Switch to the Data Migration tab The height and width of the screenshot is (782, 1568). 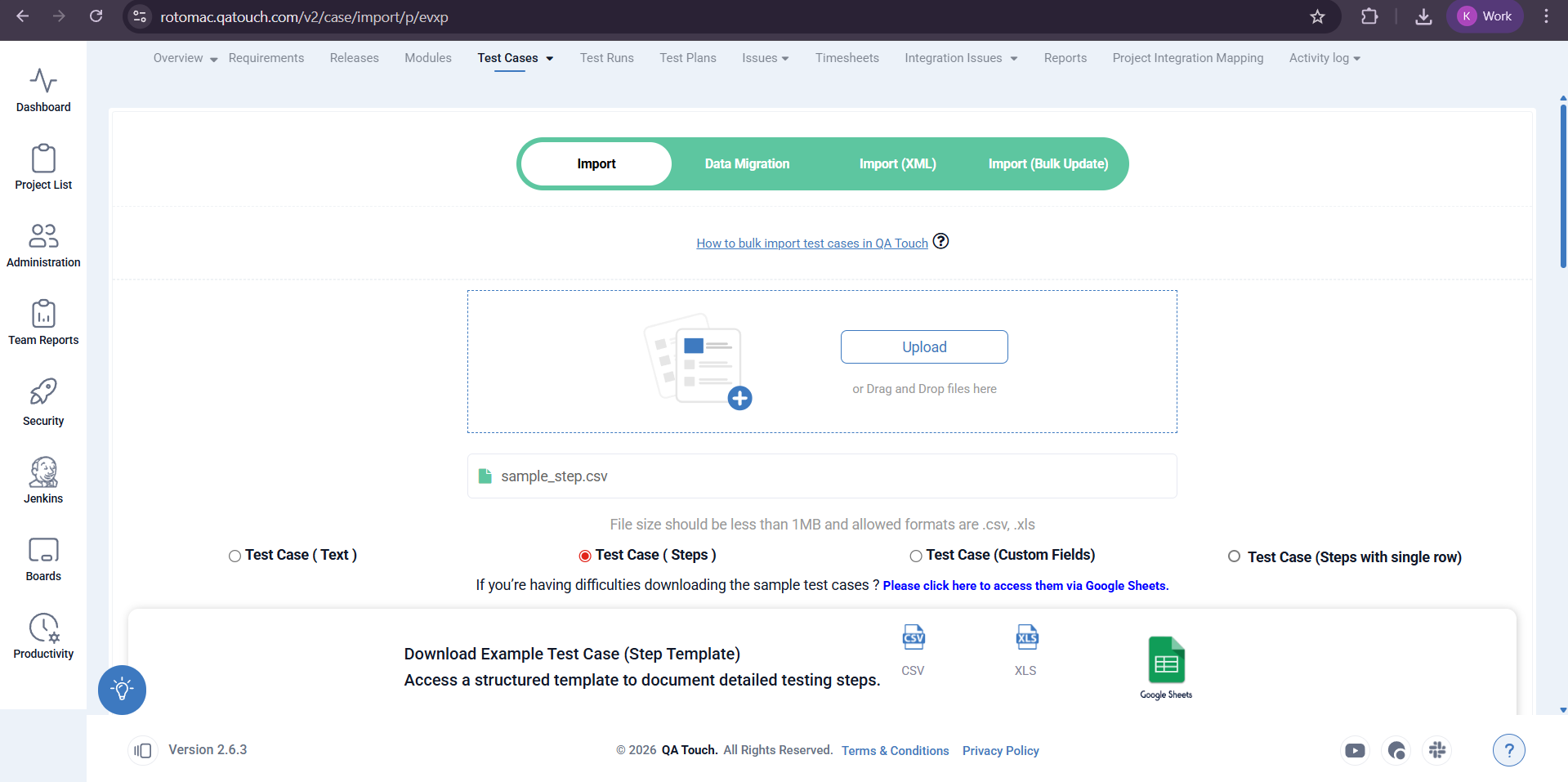(747, 164)
